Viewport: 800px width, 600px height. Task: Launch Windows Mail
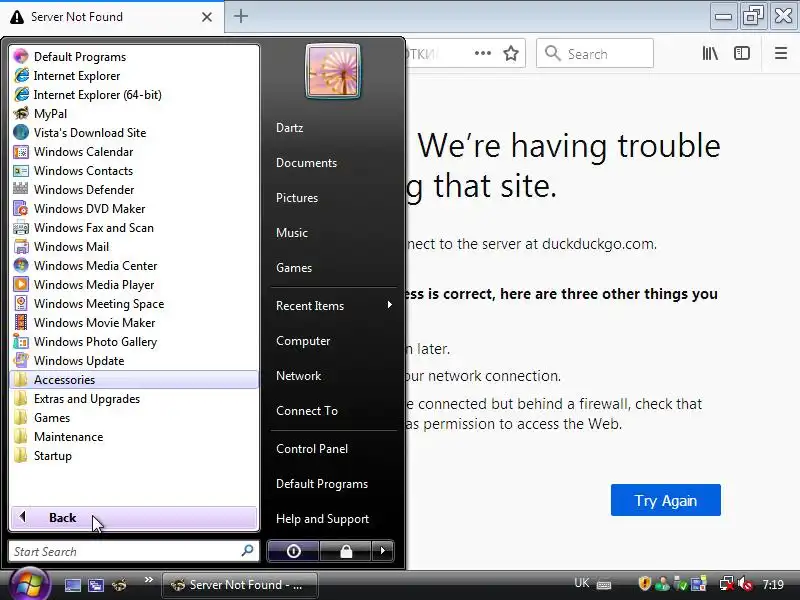point(134,246)
